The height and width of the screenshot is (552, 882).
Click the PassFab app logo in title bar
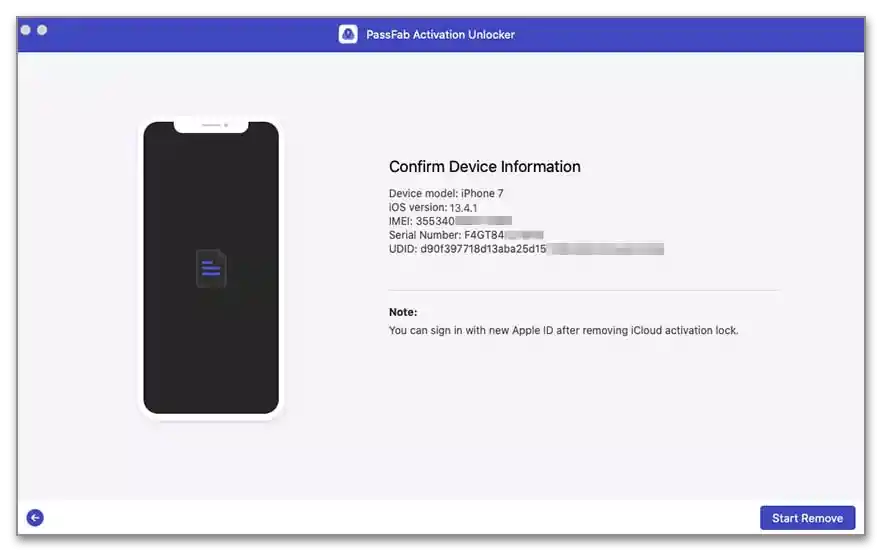point(348,34)
